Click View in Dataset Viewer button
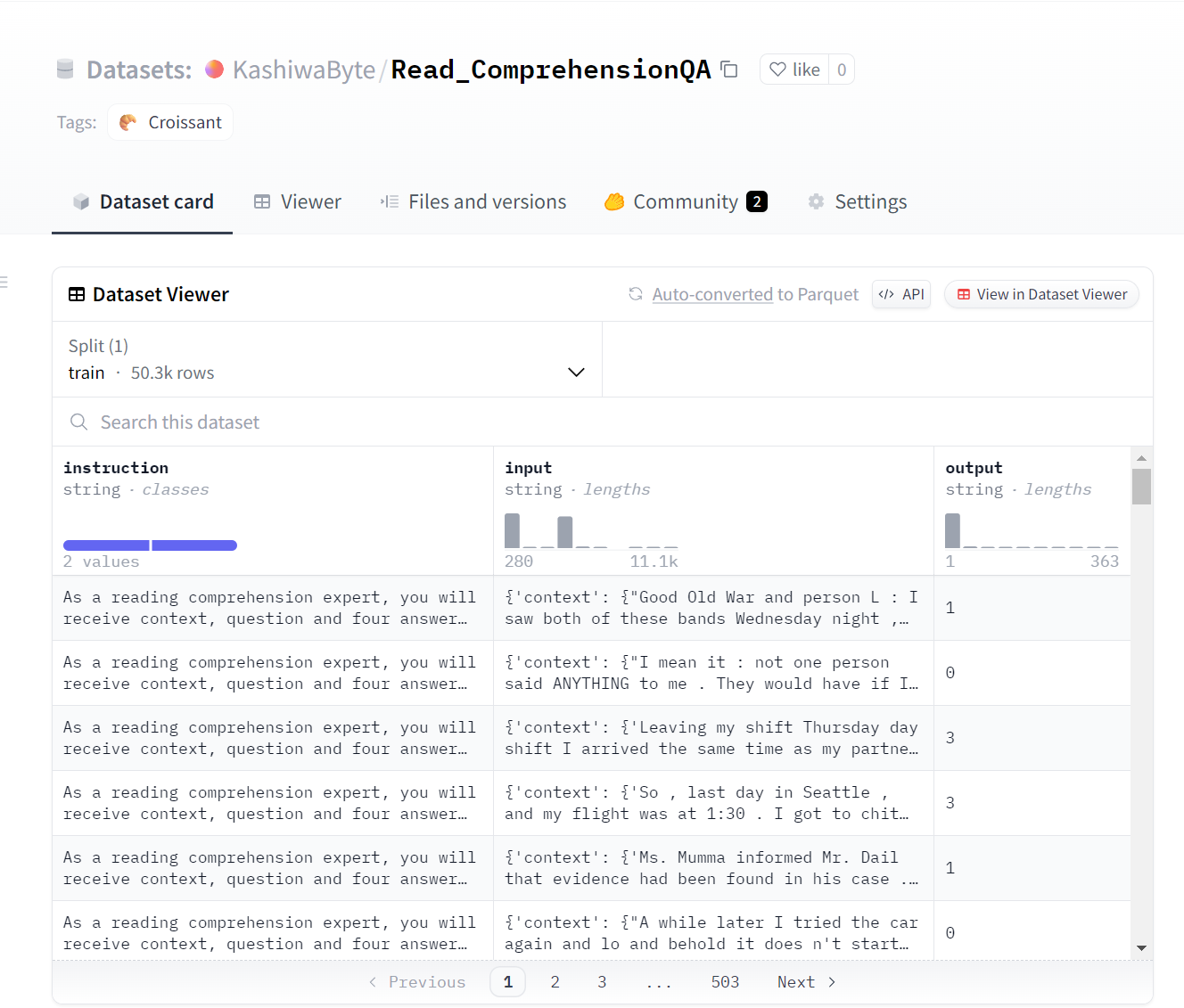The width and height of the screenshot is (1184, 1008). pos(1041,294)
